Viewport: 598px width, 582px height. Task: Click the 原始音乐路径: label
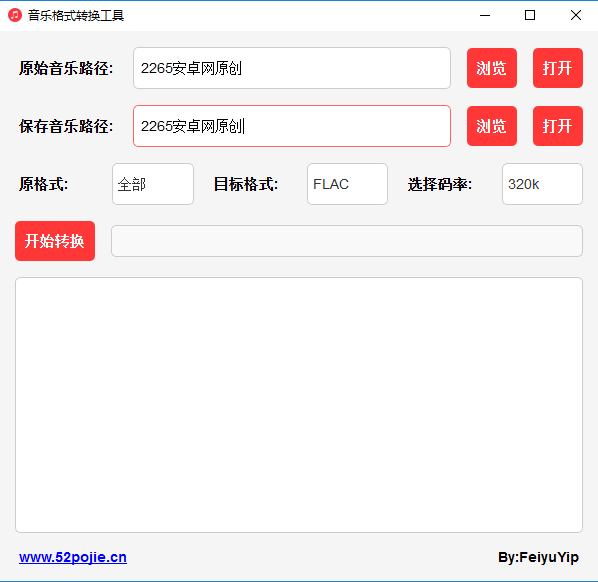pos(66,69)
